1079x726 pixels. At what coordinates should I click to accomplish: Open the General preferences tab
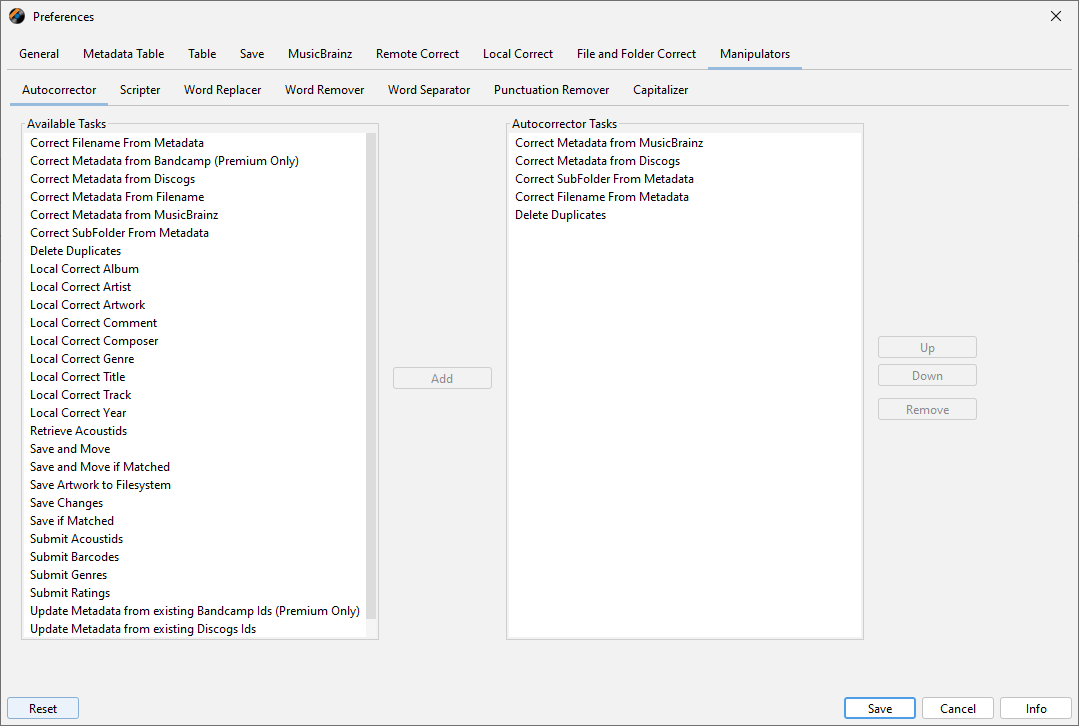pos(39,54)
